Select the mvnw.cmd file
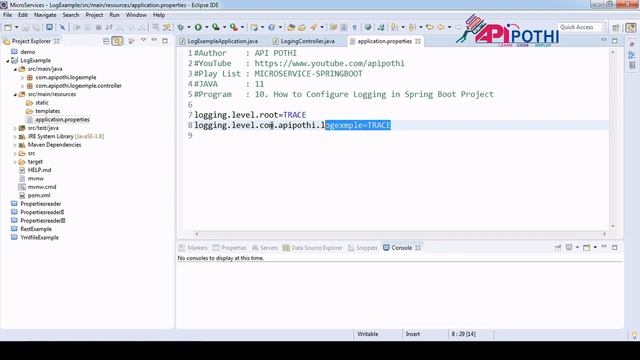Image resolution: width=640 pixels, height=360 pixels. point(42,187)
